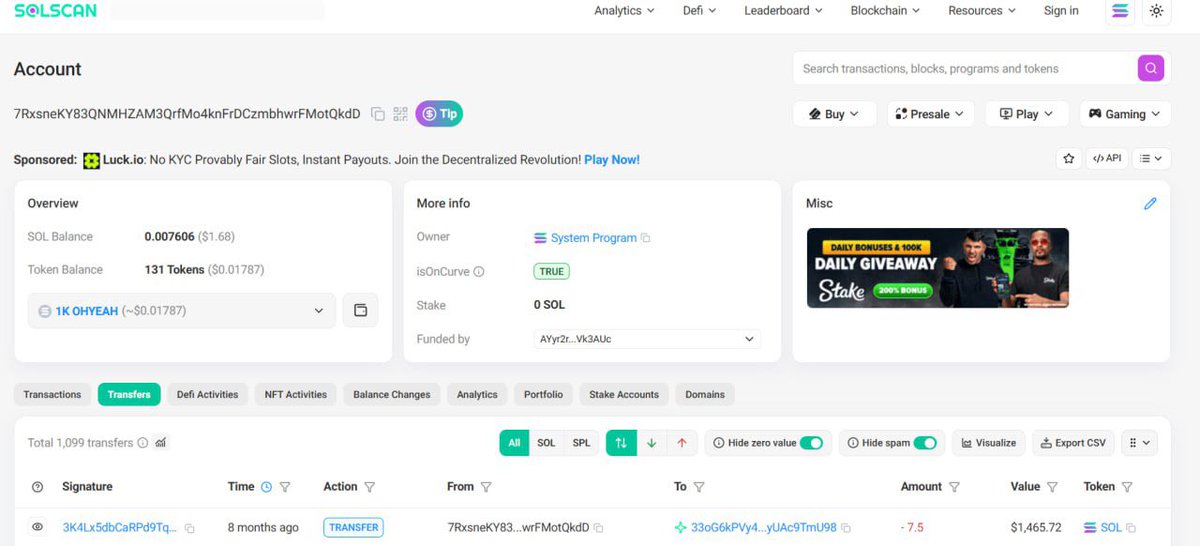Select the Transfers tab
This screenshot has height=546, width=1200.
[x=129, y=394]
